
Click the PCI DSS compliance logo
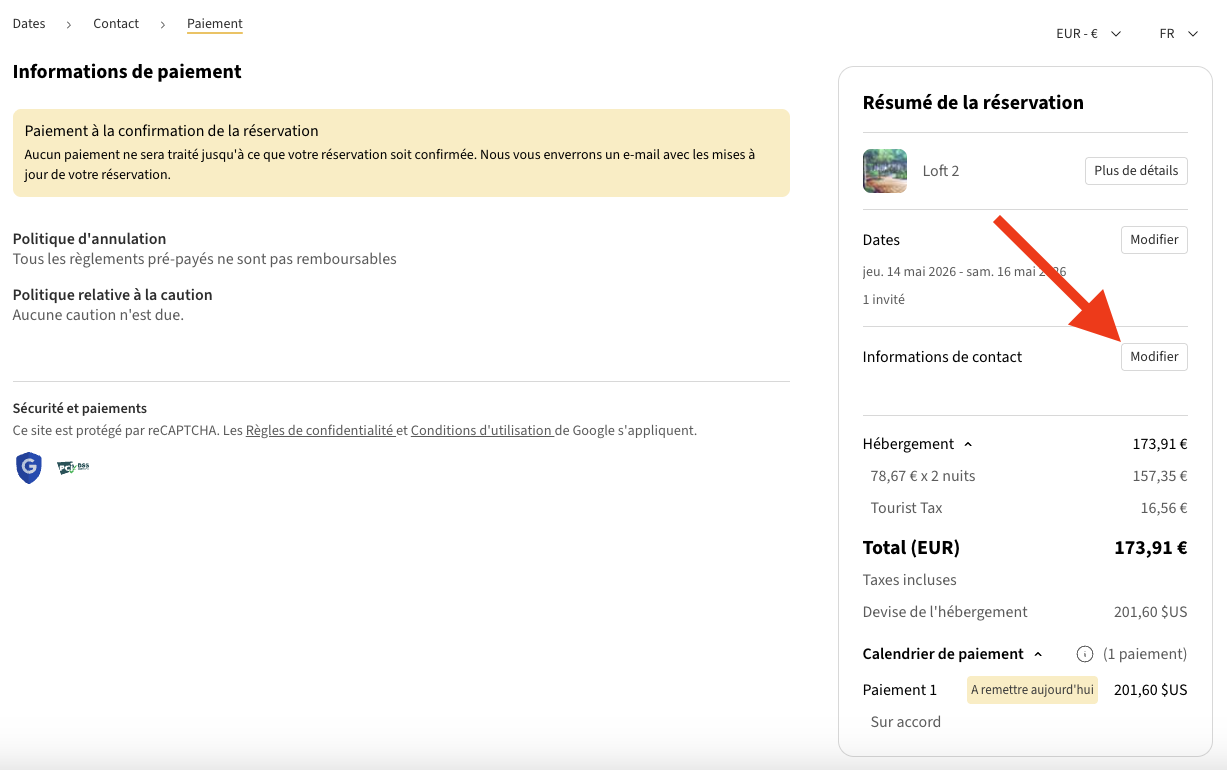pos(73,467)
